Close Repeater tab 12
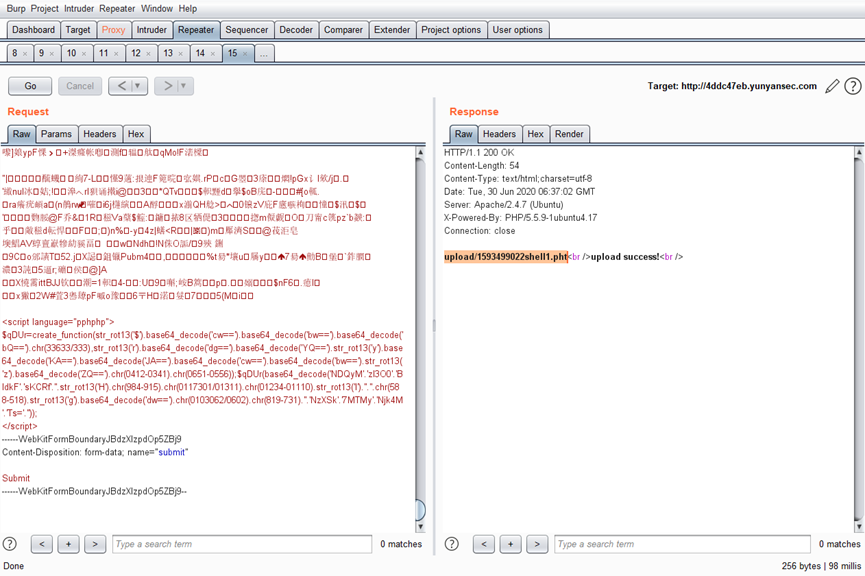The image size is (865, 576). click(x=148, y=54)
